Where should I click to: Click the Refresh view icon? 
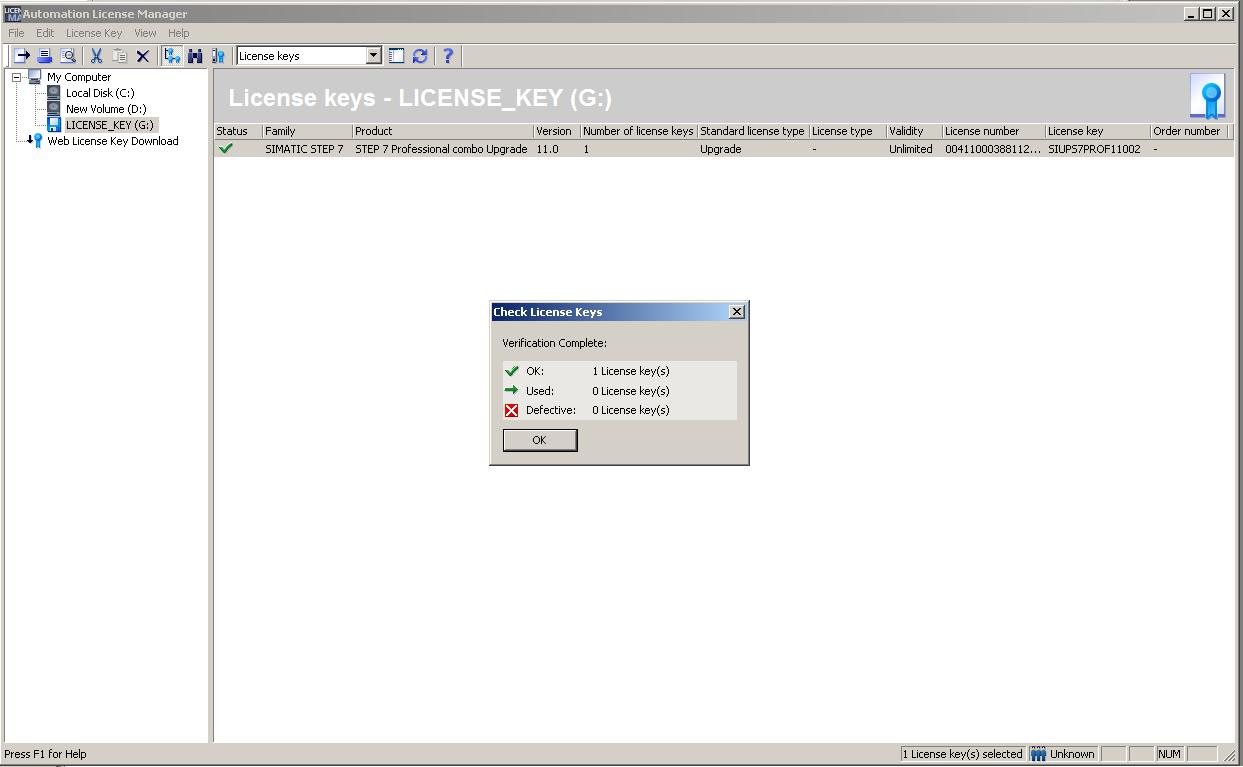pyautogui.click(x=420, y=56)
